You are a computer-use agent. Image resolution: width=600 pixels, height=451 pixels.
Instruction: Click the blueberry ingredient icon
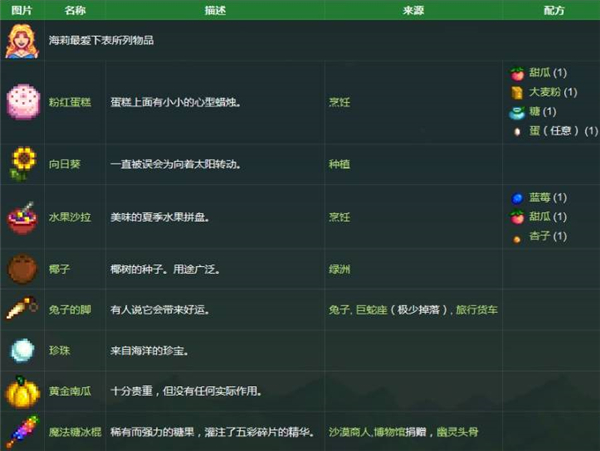click(x=517, y=198)
